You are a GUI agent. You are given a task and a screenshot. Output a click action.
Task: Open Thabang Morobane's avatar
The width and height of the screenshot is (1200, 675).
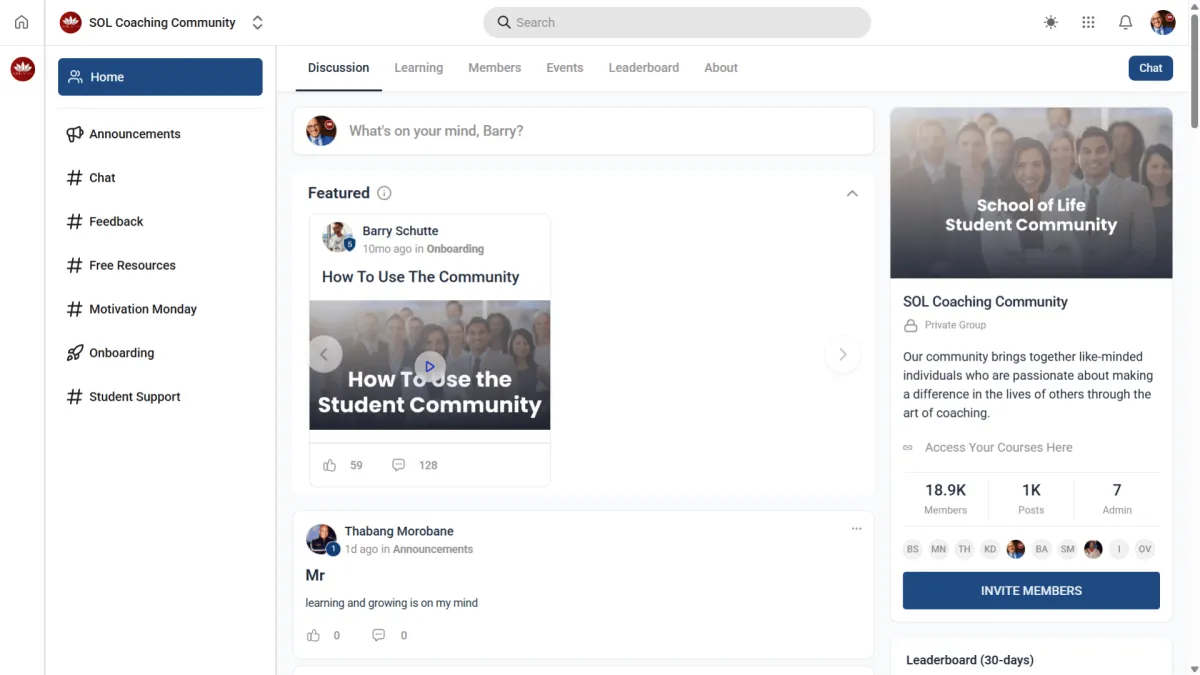coord(322,539)
